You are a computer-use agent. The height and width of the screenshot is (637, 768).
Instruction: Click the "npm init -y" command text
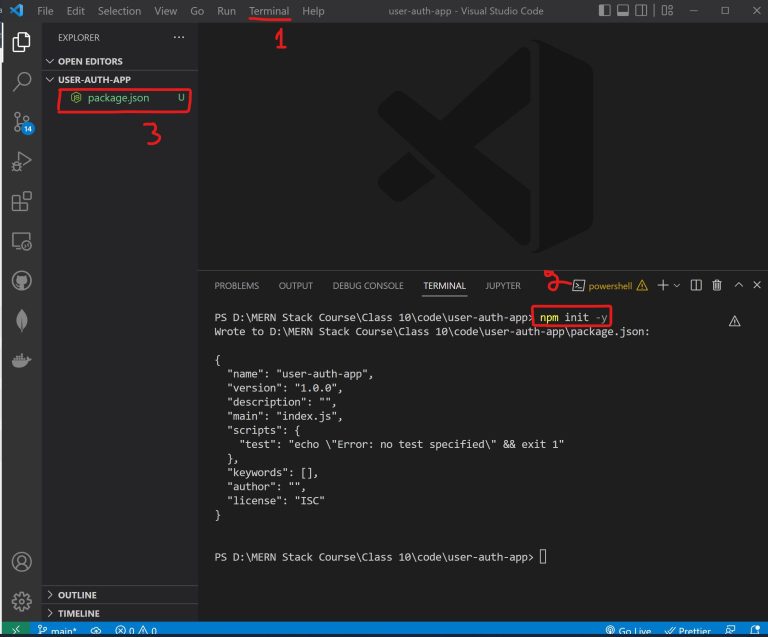point(573,317)
